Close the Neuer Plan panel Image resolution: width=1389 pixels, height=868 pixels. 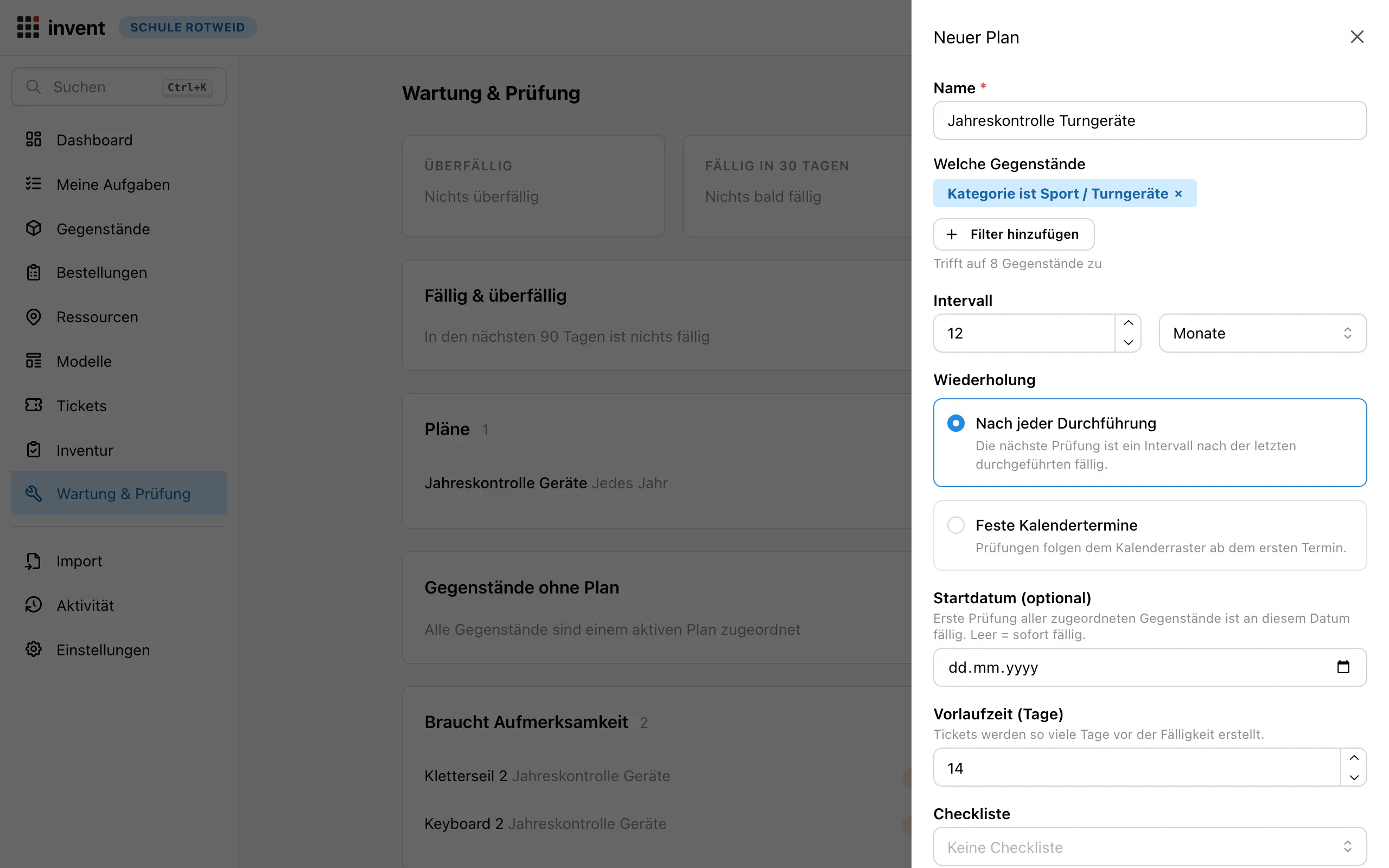click(1357, 37)
